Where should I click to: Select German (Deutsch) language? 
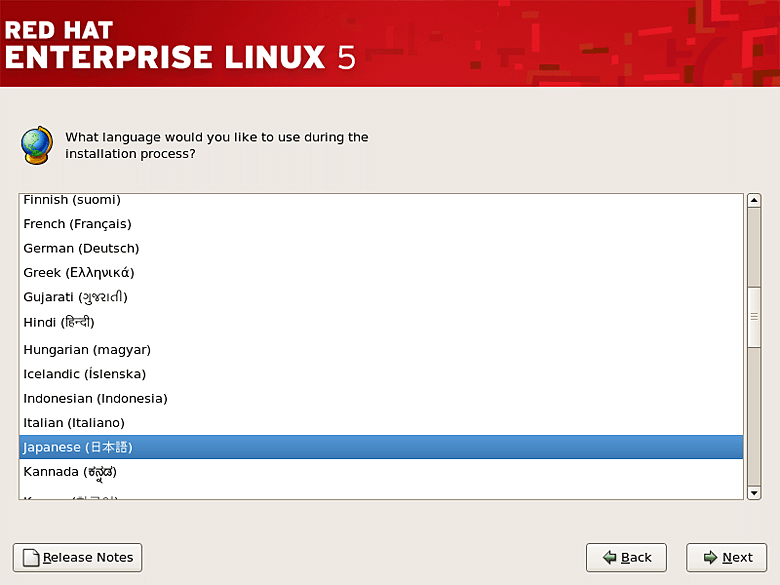click(x=381, y=248)
